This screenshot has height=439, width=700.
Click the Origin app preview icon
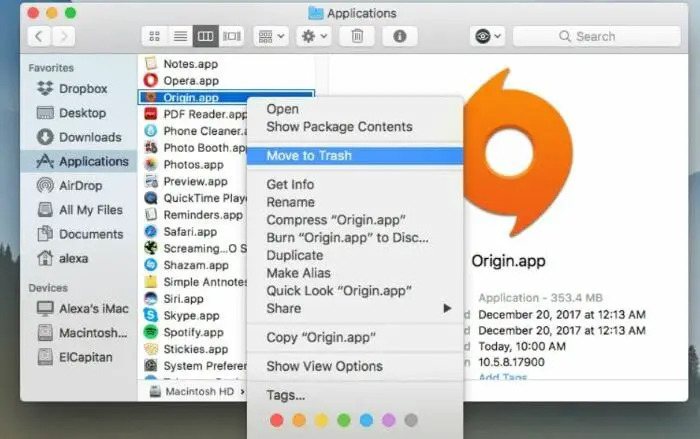(x=518, y=152)
